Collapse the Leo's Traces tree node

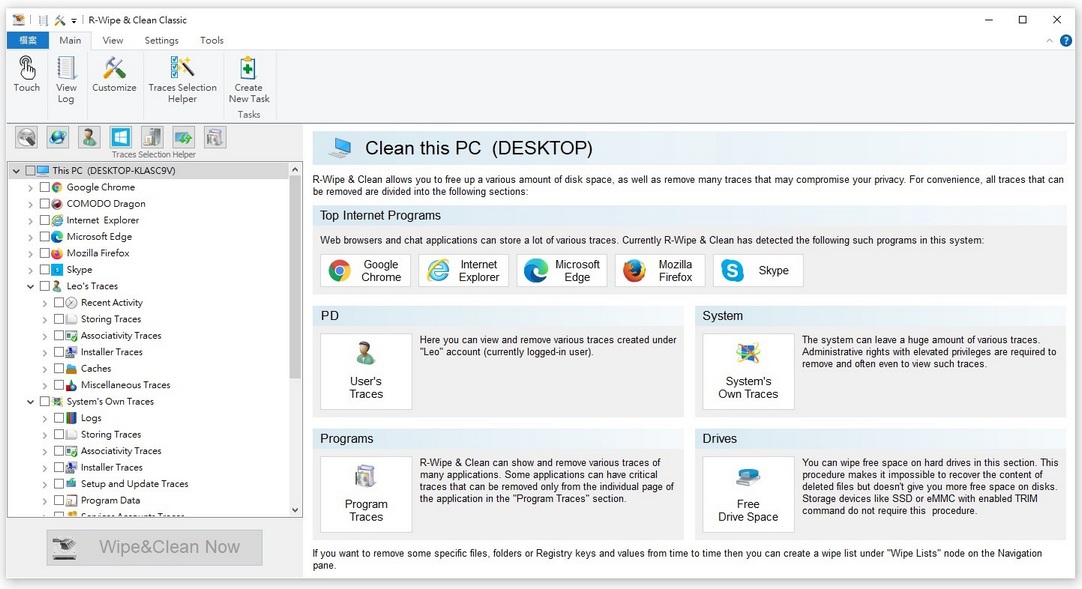30,286
